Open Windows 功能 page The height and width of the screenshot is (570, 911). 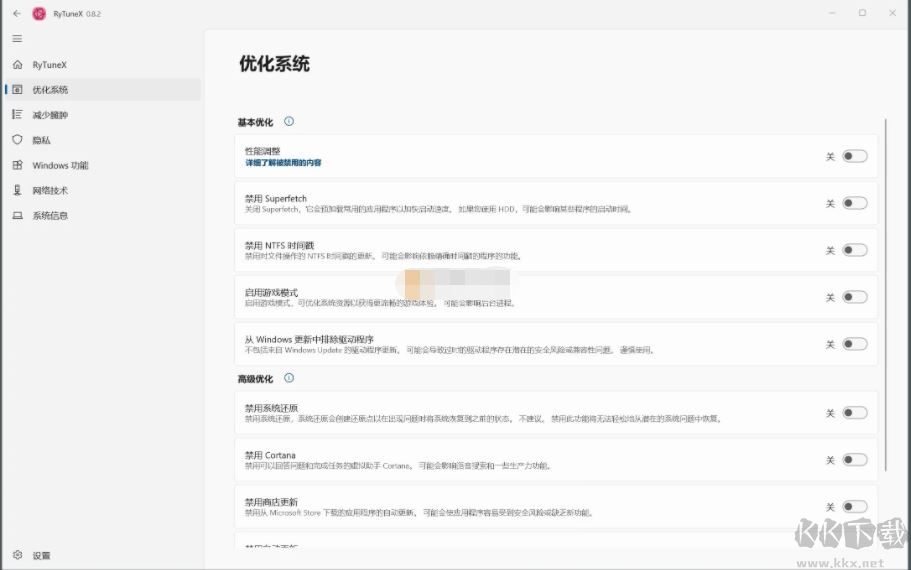click(103, 165)
